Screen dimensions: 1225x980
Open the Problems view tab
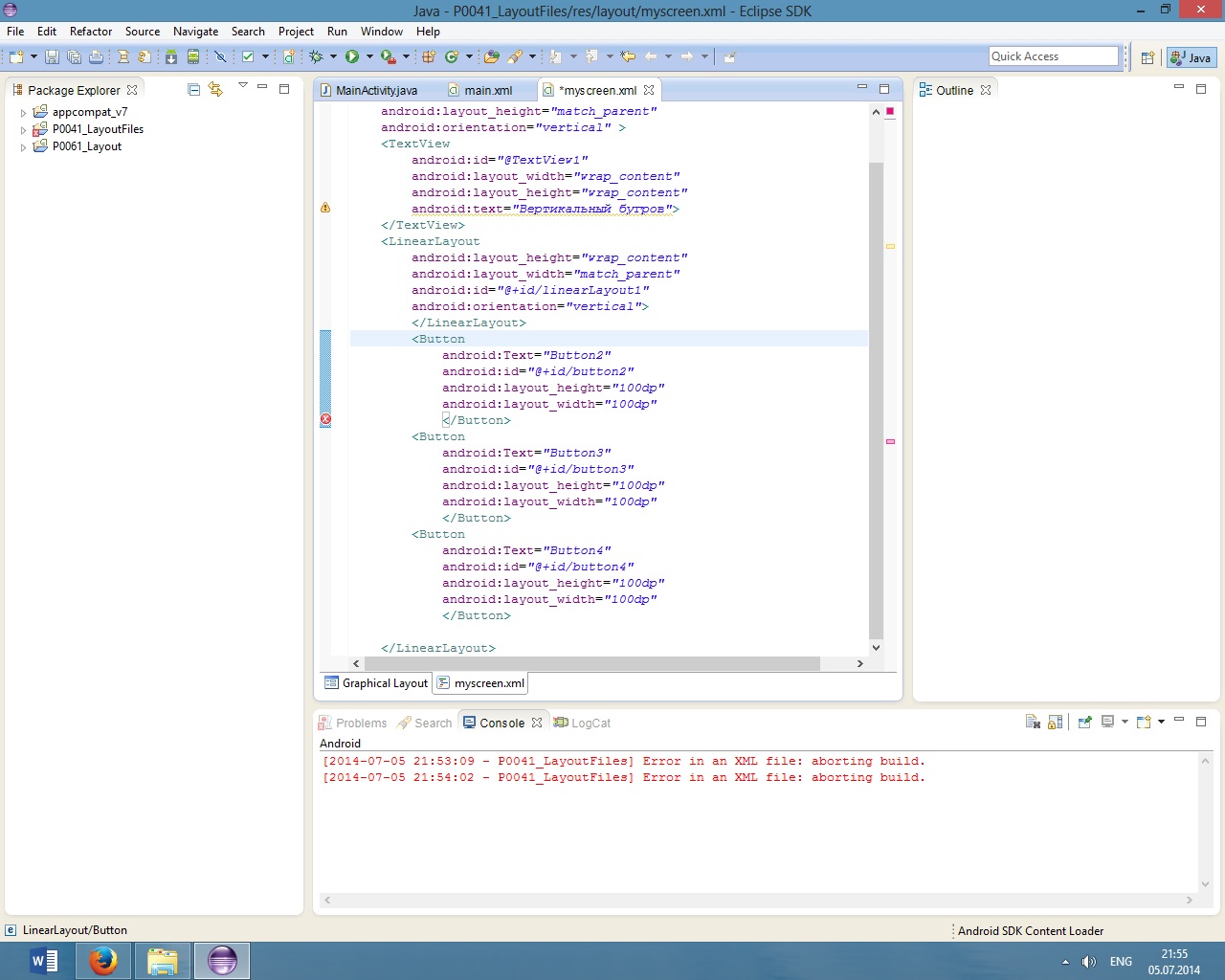pyautogui.click(x=352, y=723)
